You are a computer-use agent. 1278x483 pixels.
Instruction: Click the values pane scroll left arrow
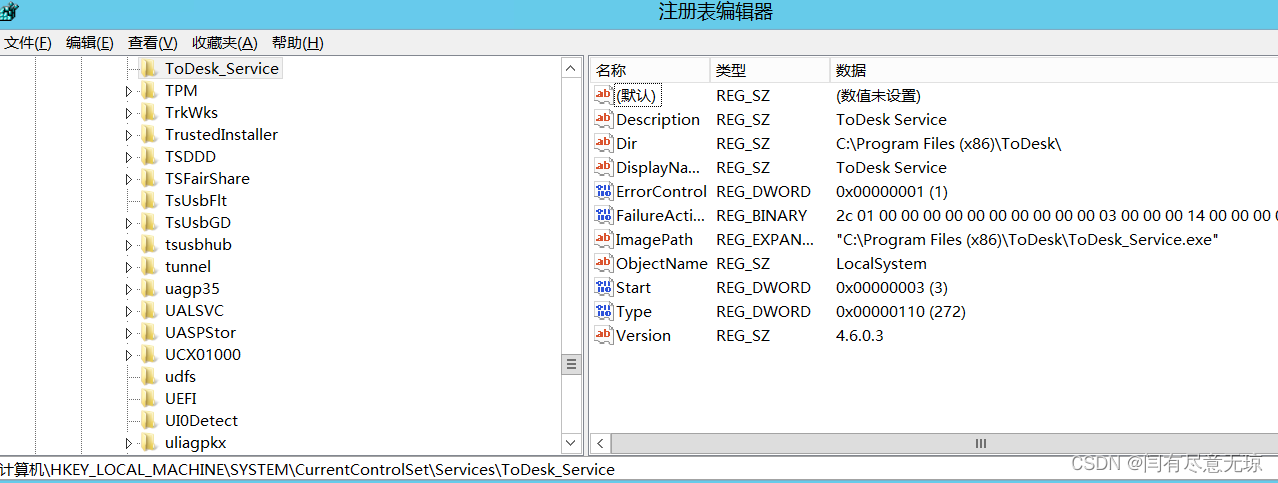[600, 443]
